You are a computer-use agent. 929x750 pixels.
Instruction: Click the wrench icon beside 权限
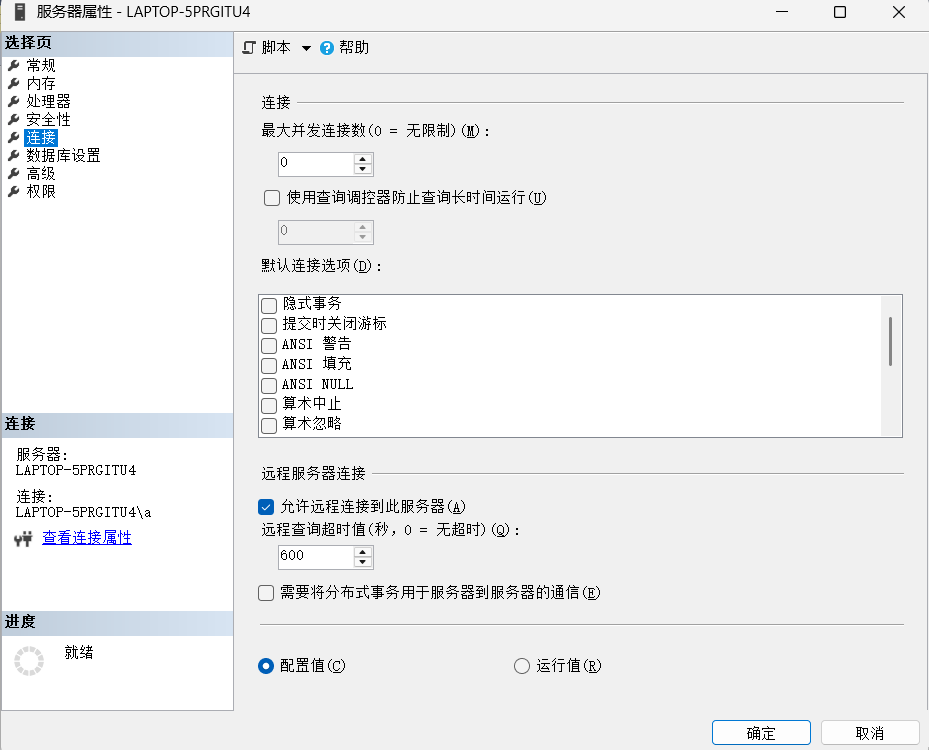point(14,192)
